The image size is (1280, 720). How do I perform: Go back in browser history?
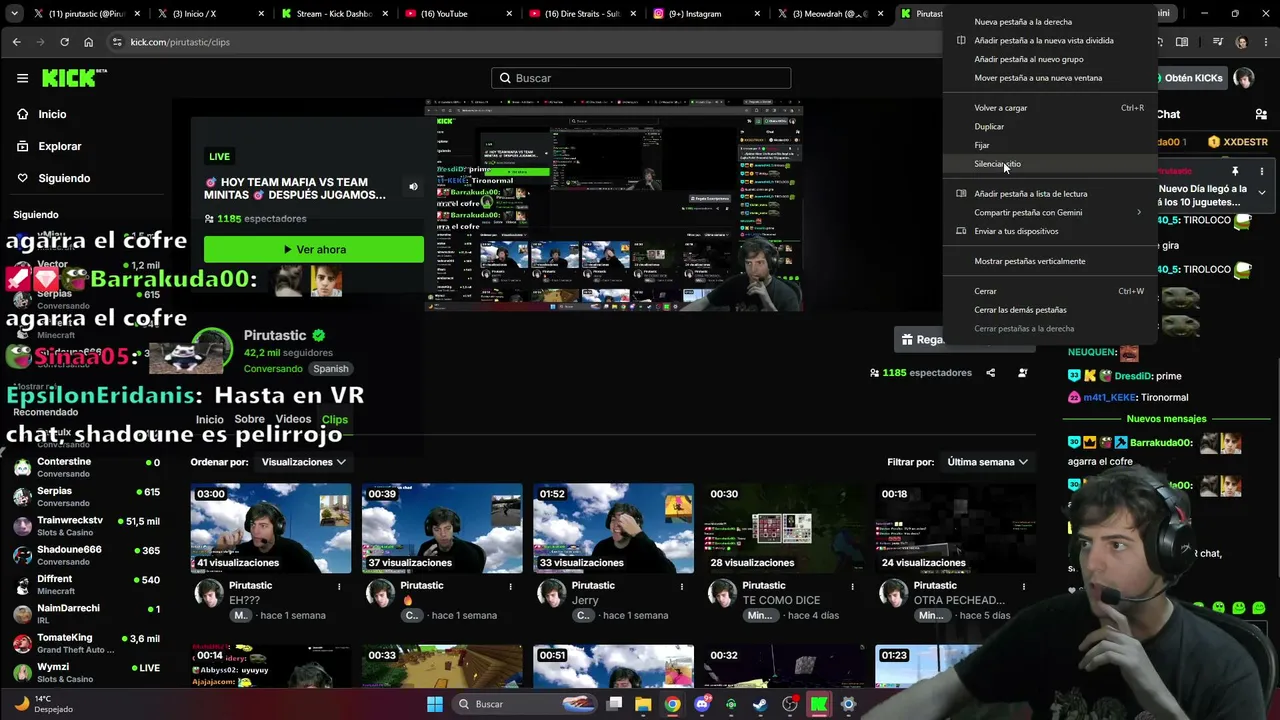16,42
